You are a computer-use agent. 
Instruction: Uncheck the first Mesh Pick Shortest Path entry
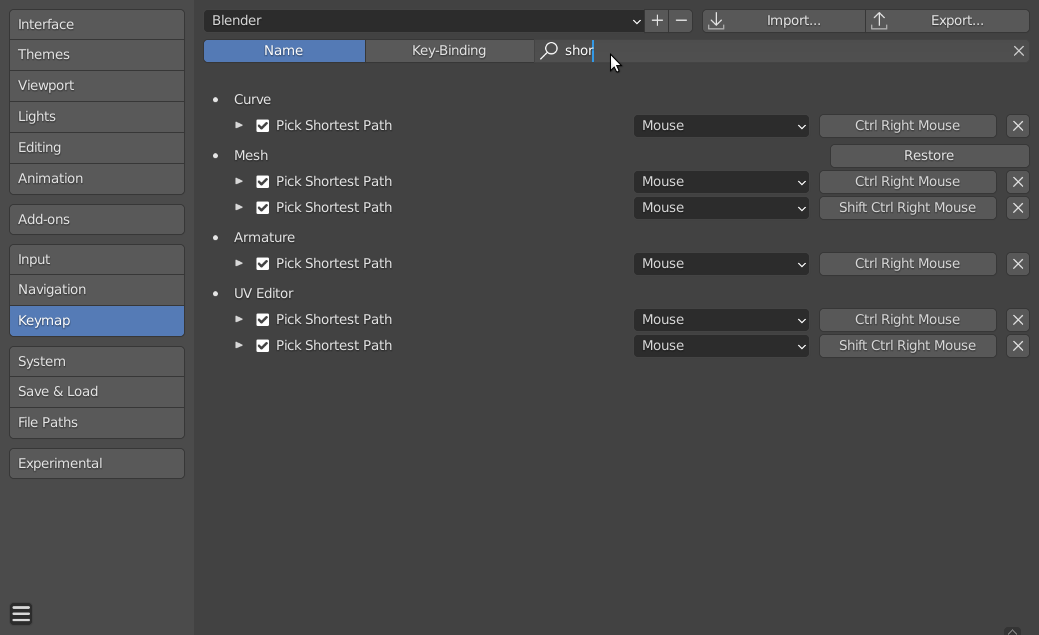pyautogui.click(x=262, y=181)
